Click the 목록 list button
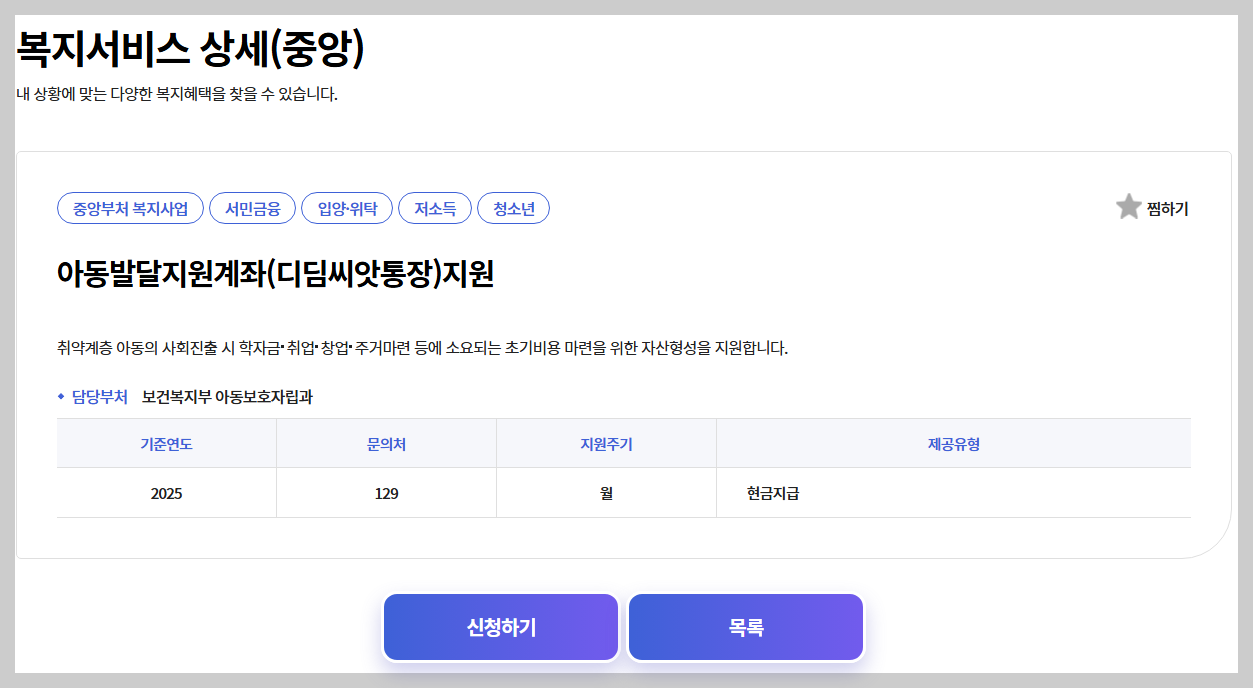The width and height of the screenshot is (1253, 688). [x=745, y=626]
